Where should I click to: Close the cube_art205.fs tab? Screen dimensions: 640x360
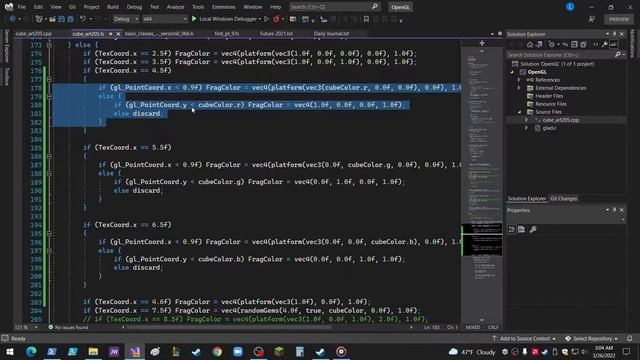(118, 34)
